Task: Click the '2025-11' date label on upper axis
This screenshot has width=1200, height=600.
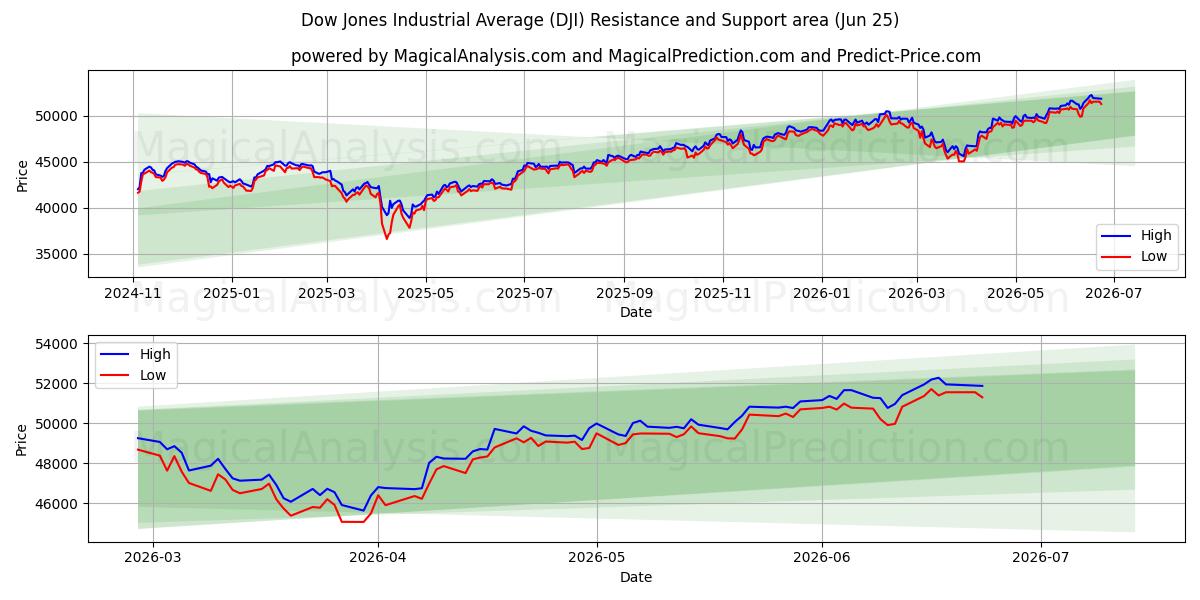Action: tap(722, 294)
